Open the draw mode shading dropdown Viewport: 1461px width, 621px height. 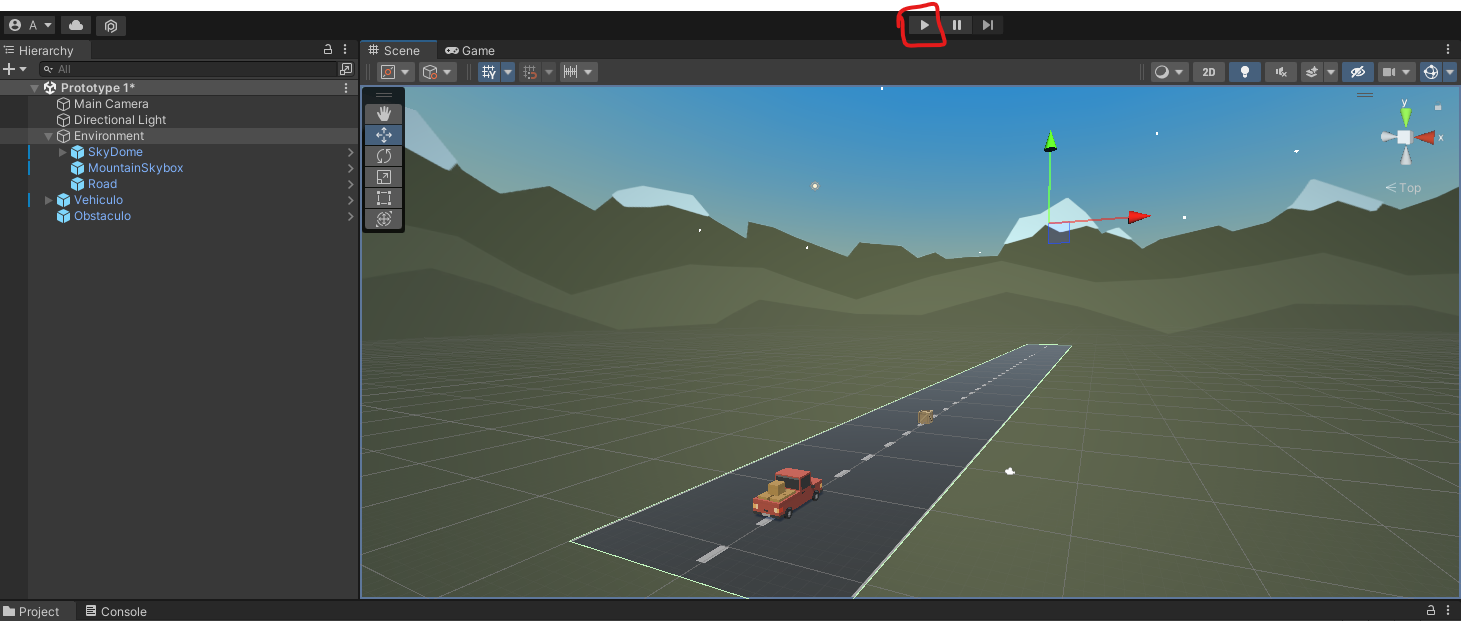[x=1168, y=72]
